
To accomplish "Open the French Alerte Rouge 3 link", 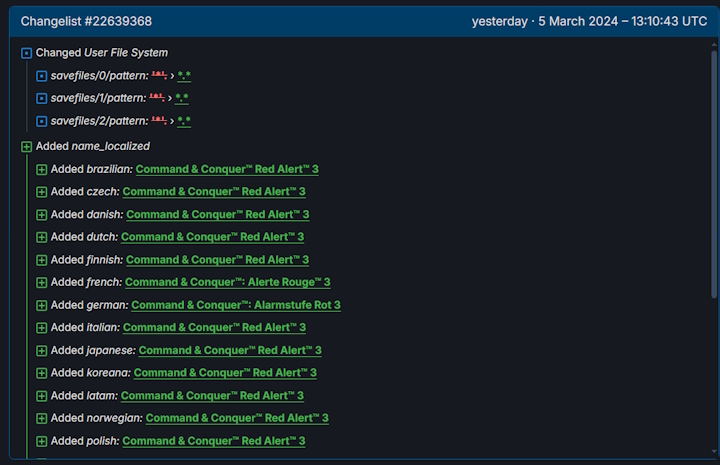I will coord(227,282).
